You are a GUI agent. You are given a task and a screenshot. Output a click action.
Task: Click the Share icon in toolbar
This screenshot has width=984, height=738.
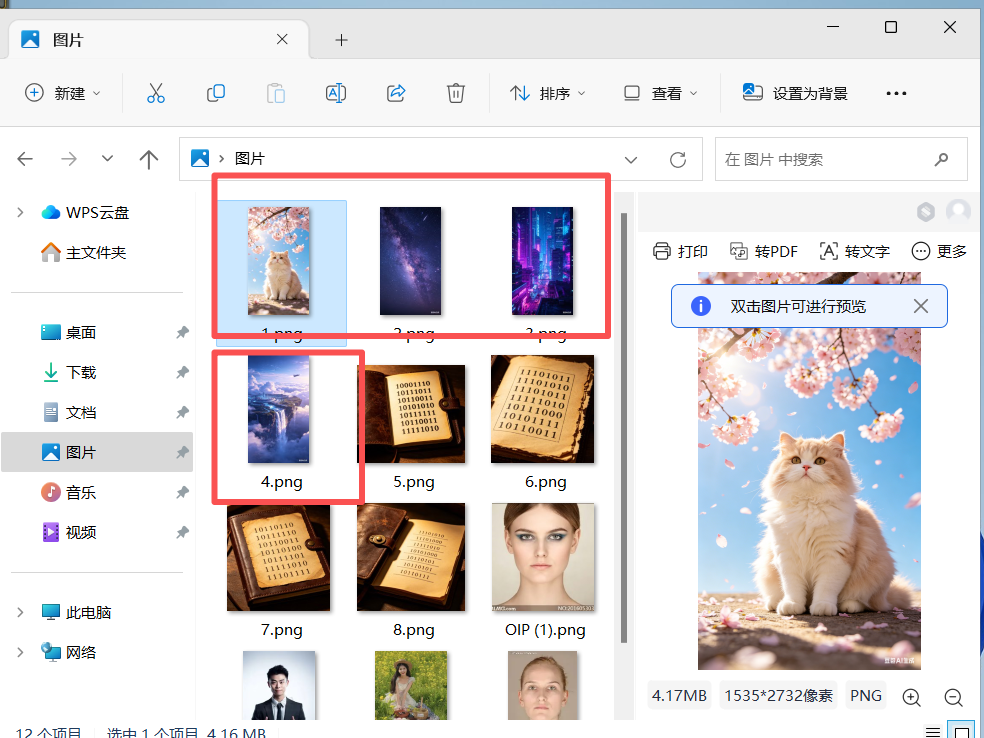[x=396, y=93]
